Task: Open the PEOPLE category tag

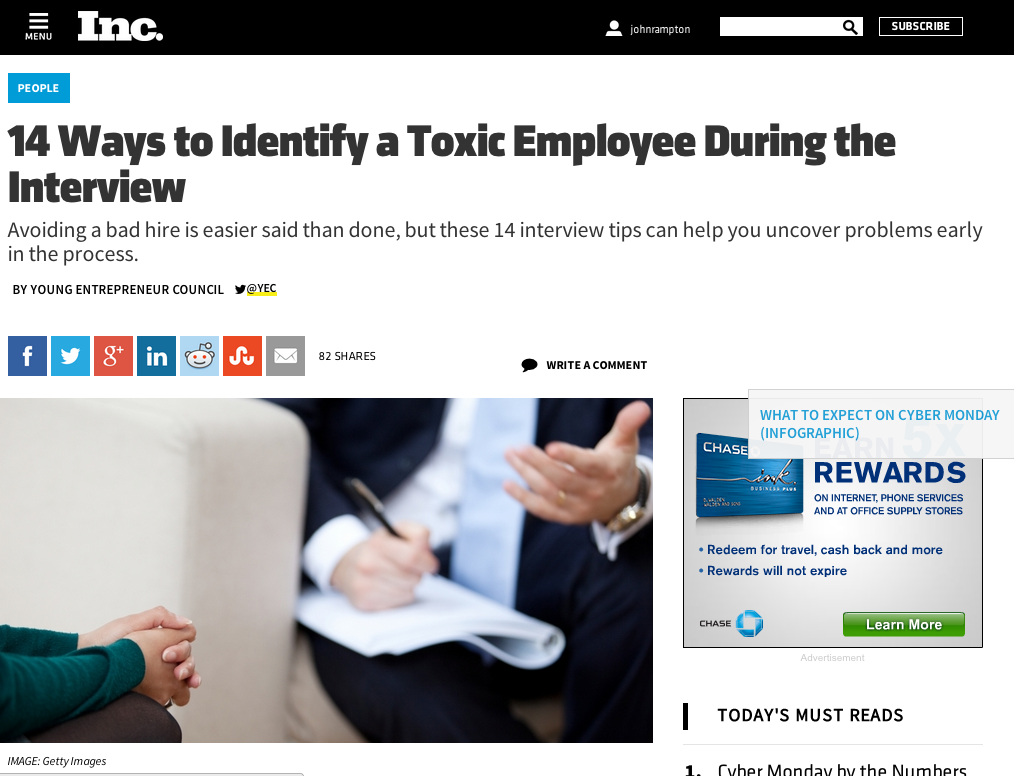Action: point(39,88)
